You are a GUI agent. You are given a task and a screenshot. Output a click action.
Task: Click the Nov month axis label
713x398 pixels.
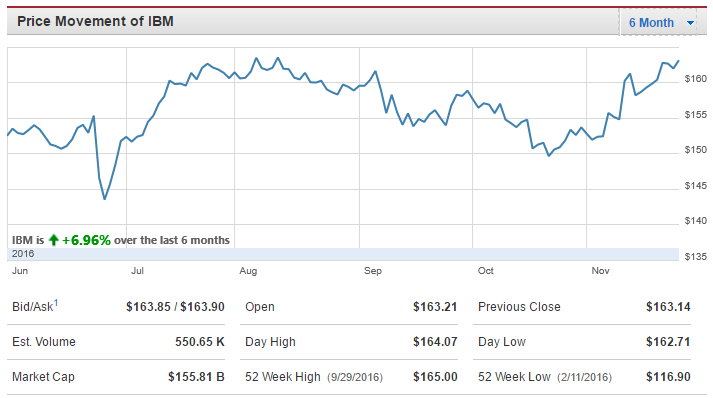tap(600, 271)
